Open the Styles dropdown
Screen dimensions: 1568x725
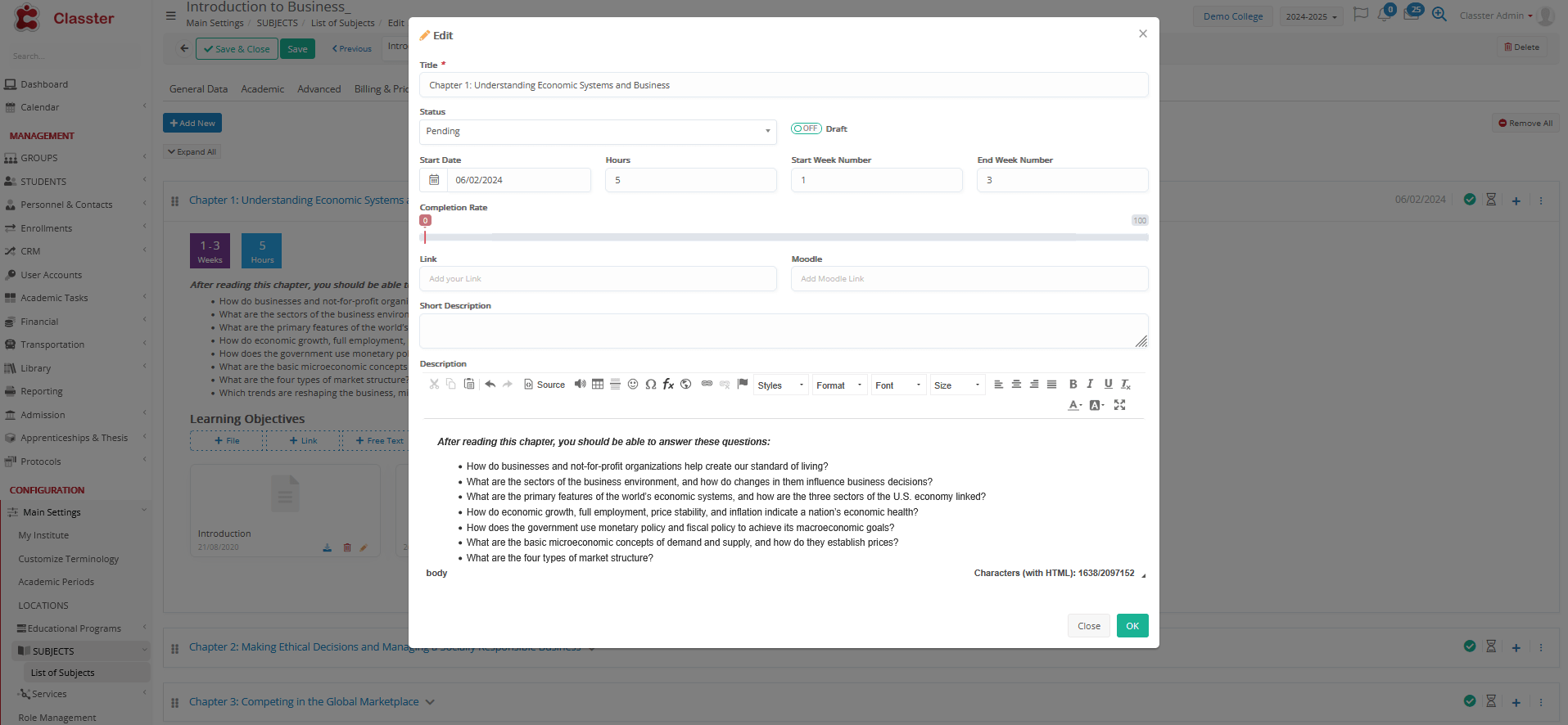click(x=780, y=385)
